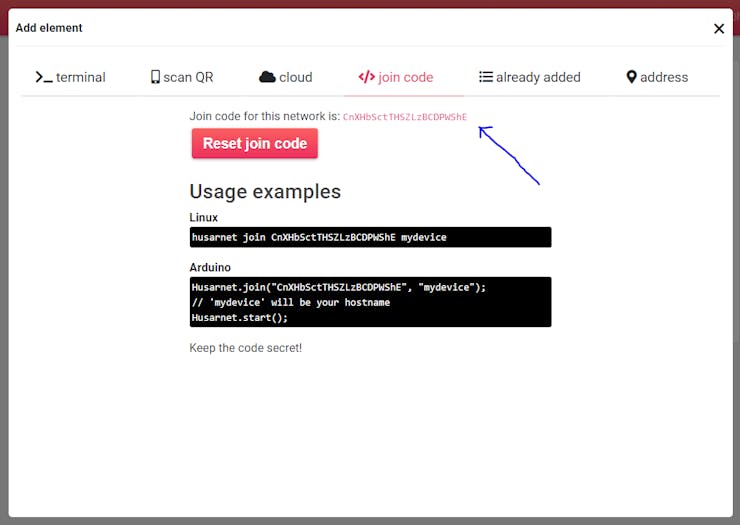This screenshot has width=740, height=525.
Task: Click the Husarnet.join Arduino code line
Action: [339, 287]
